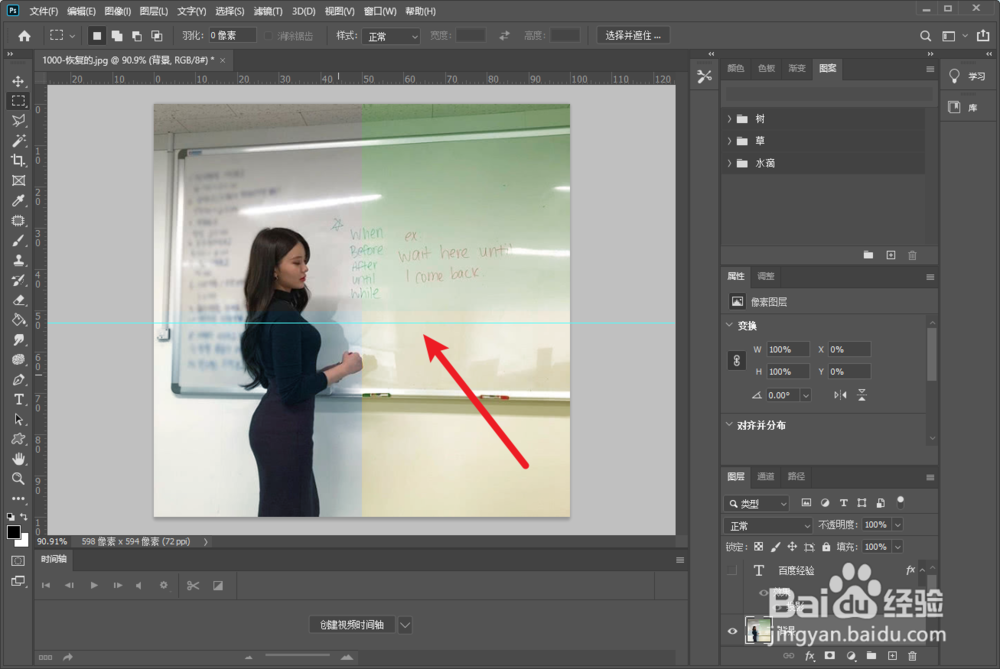Select the Zoom tool

[x=18, y=478]
